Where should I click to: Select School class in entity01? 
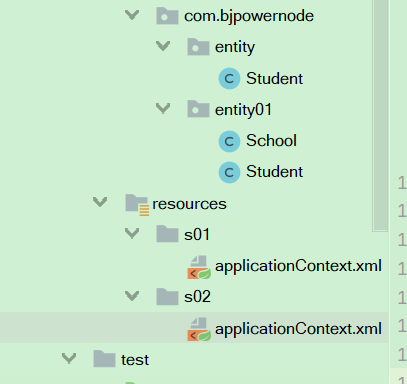(x=271, y=140)
